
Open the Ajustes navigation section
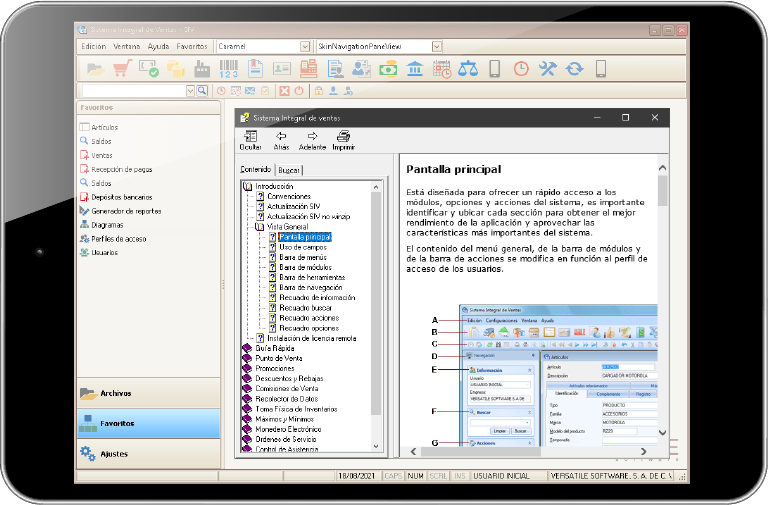pos(148,454)
